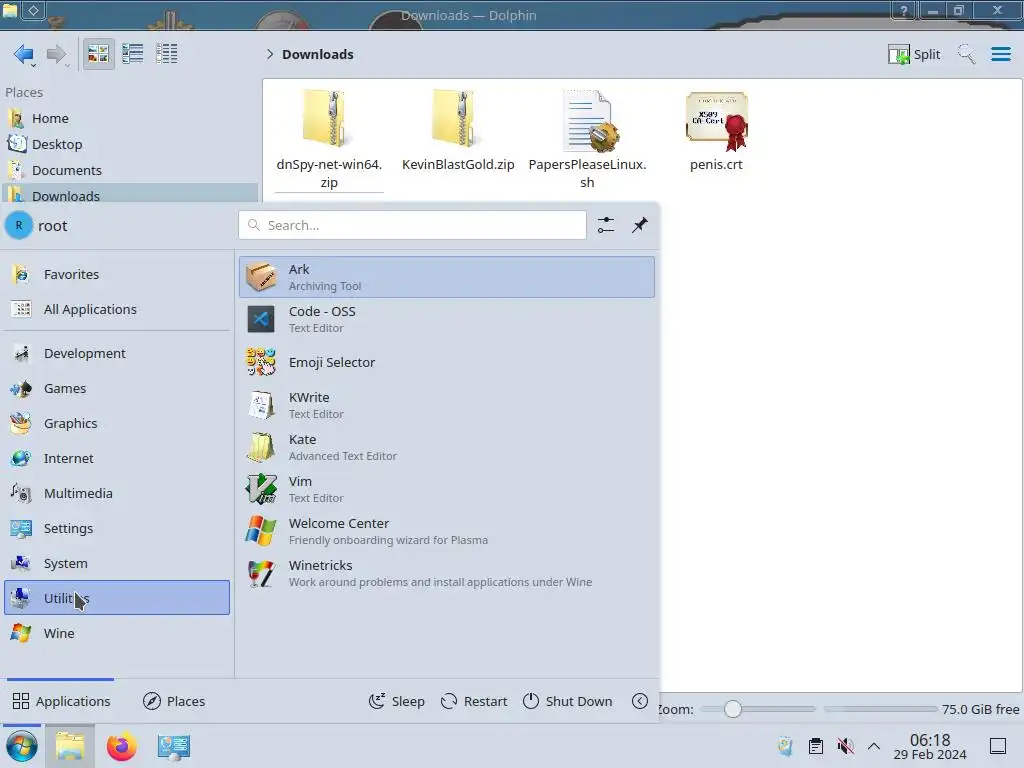
Task: Open launcher configure settings icon
Action: tap(605, 225)
